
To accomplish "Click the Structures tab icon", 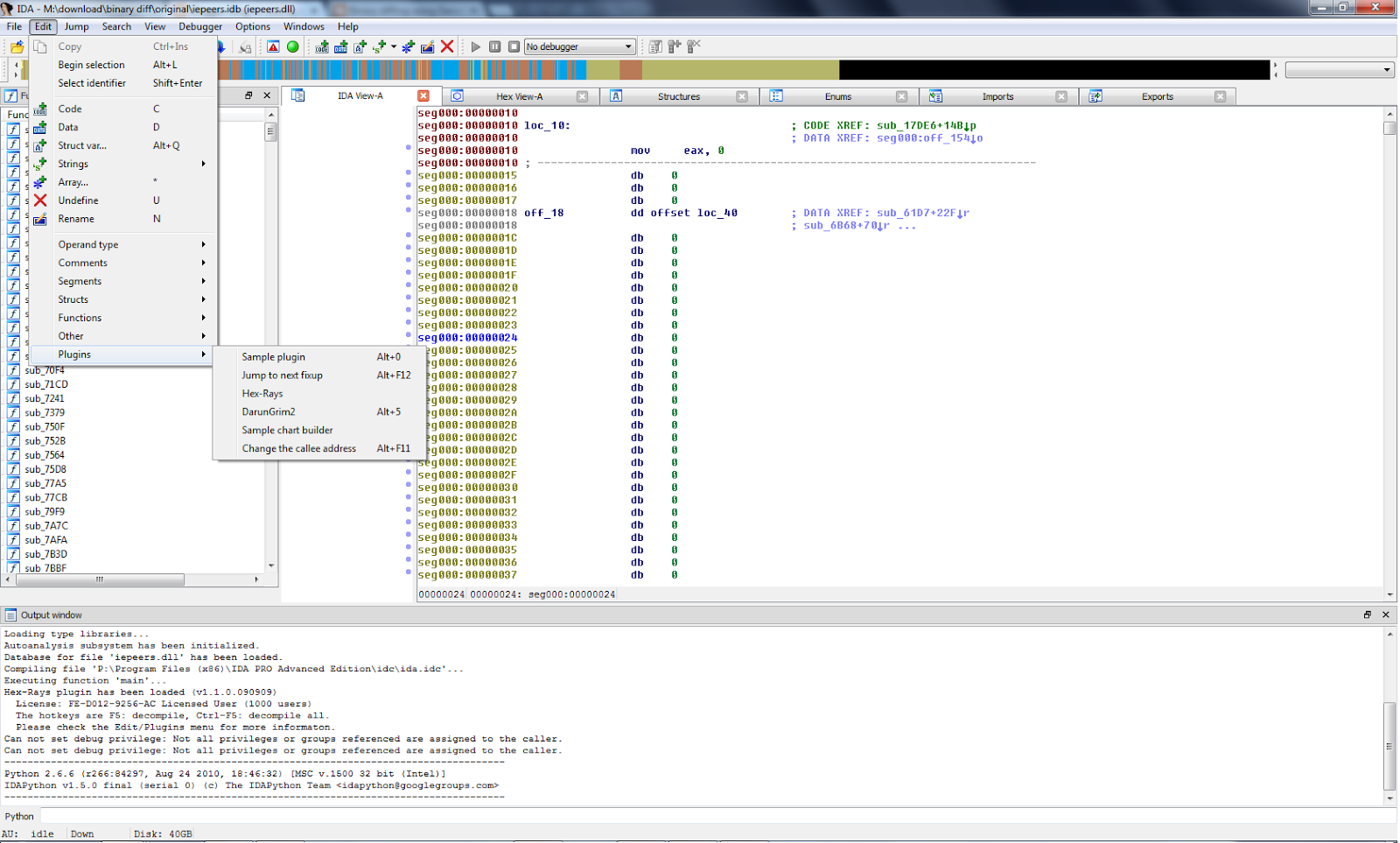I will pos(616,95).
